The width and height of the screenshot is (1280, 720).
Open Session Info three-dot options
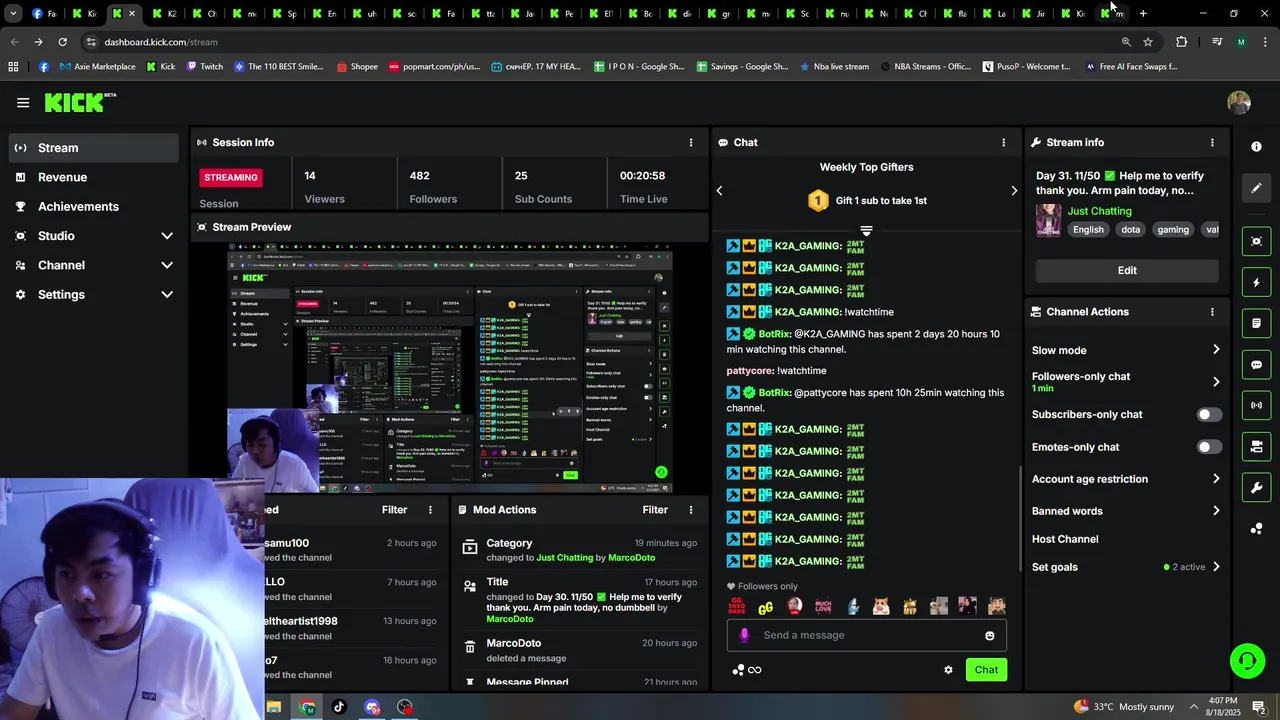[690, 142]
